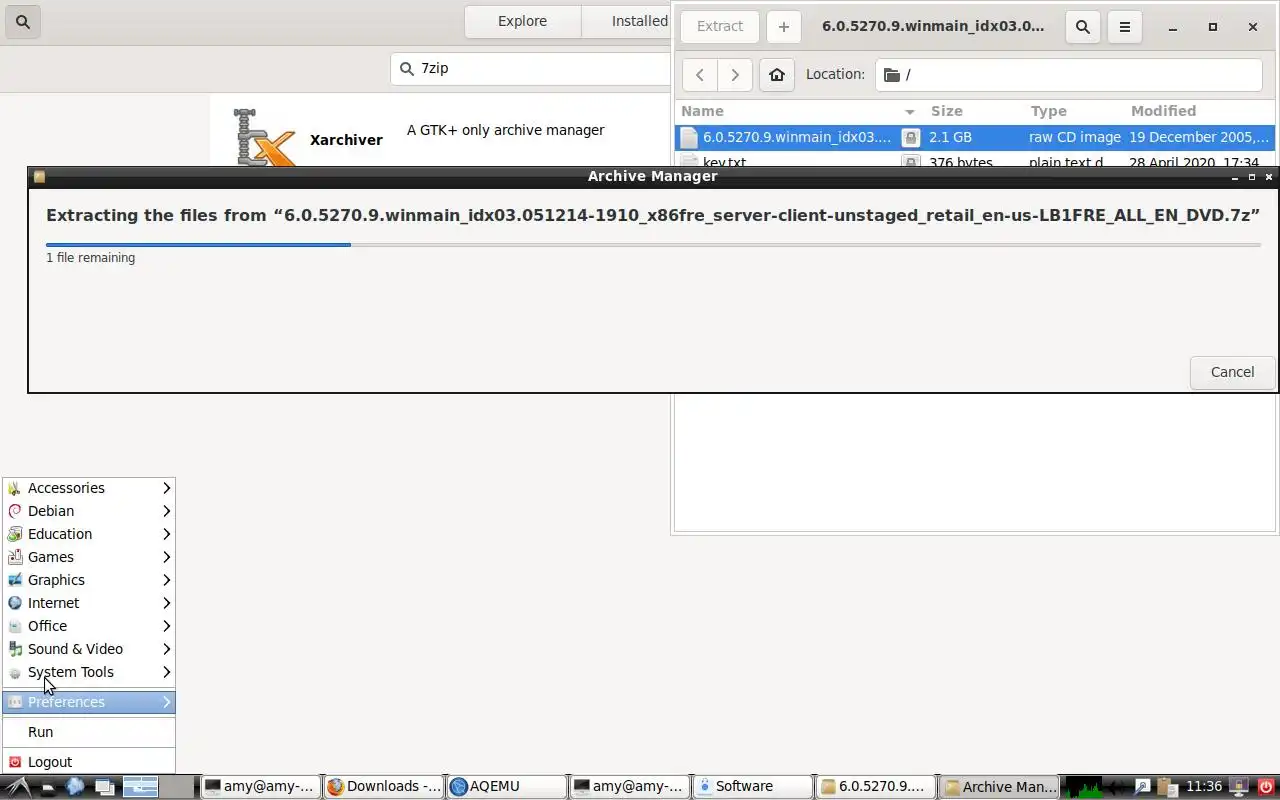1280x800 pixels.
Task: Click 'A GTK+ only archive manager' description
Action: pos(505,130)
